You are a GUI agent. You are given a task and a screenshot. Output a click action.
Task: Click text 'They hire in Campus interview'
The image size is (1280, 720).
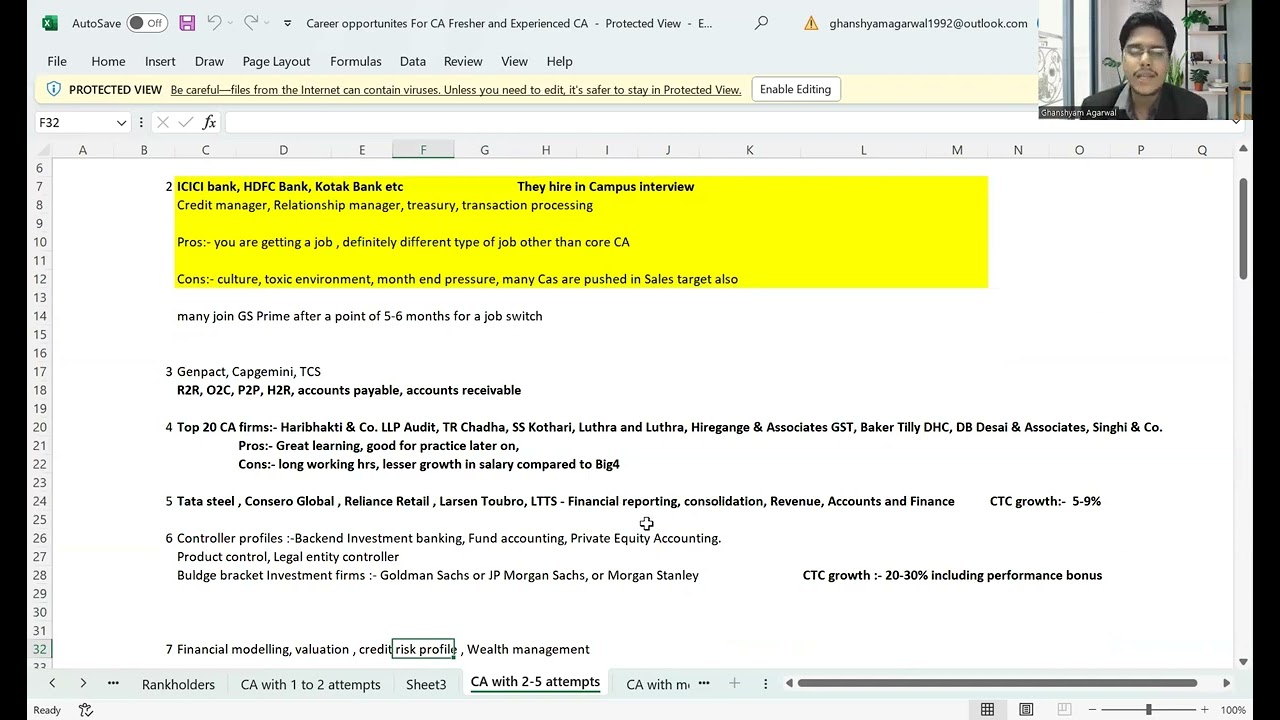(x=605, y=187)
